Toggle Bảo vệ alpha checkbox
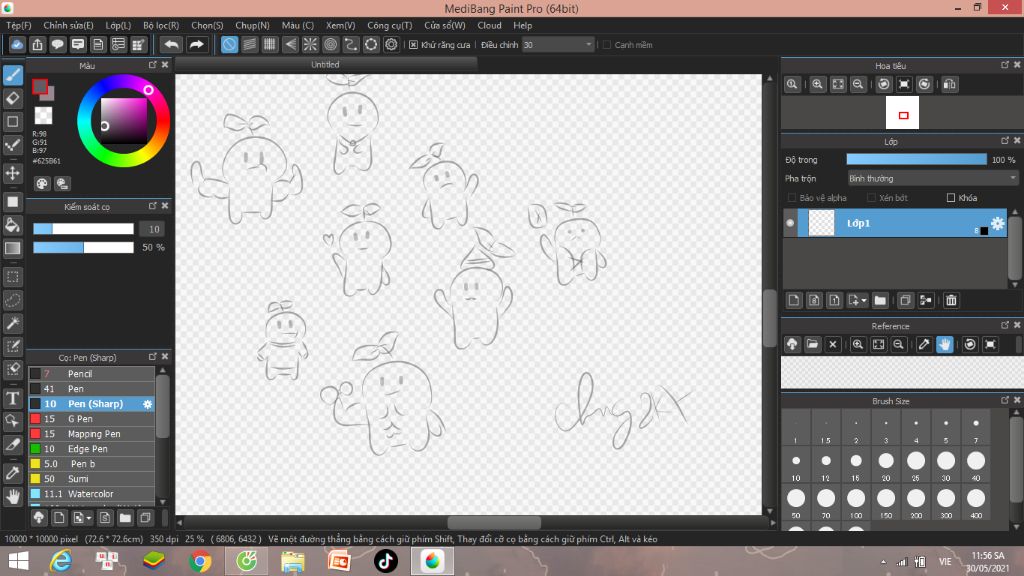 pyautogui.click(x=792, y=198)
